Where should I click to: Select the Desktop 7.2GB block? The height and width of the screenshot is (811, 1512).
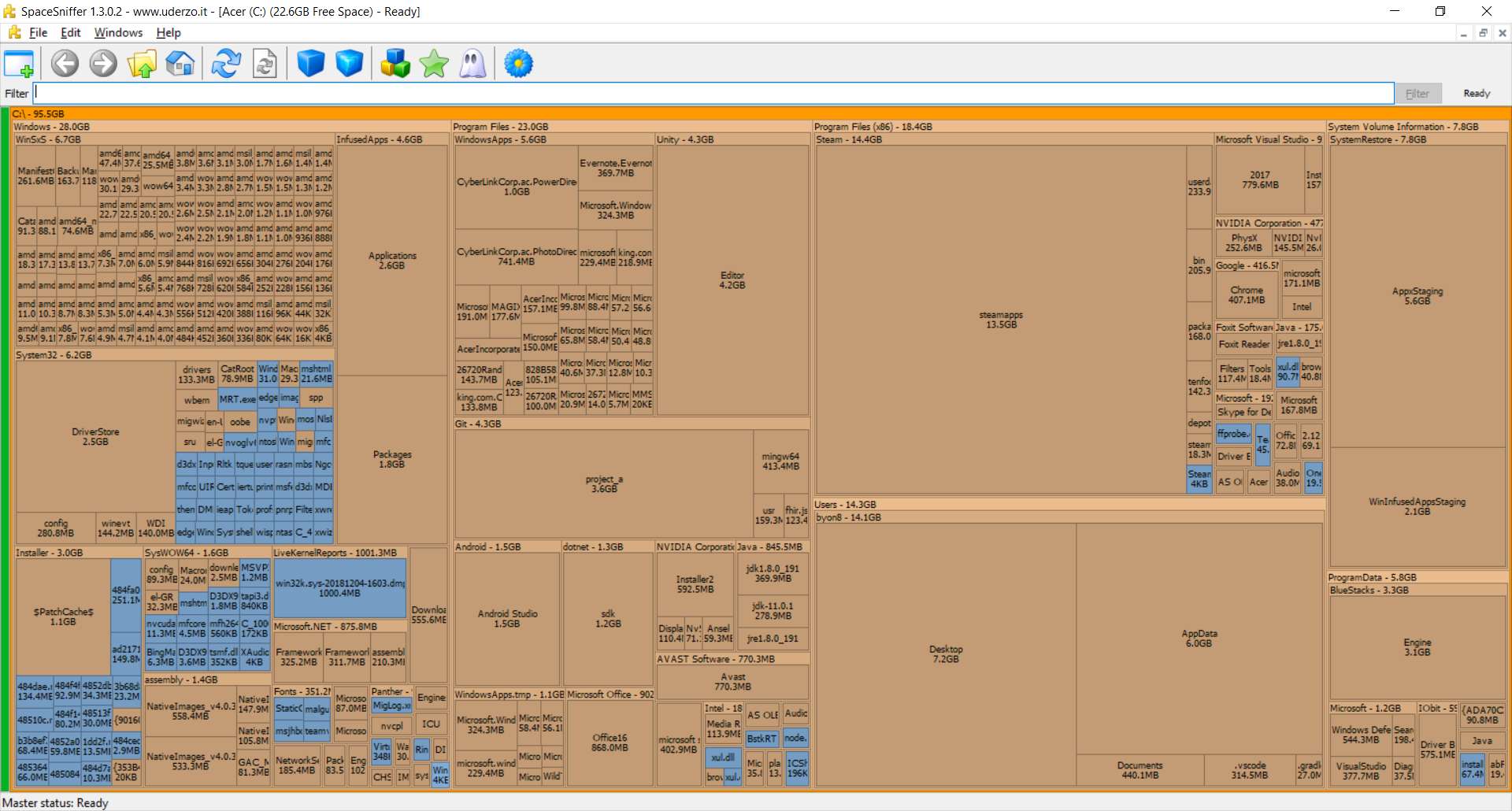(x=946, y=654)
